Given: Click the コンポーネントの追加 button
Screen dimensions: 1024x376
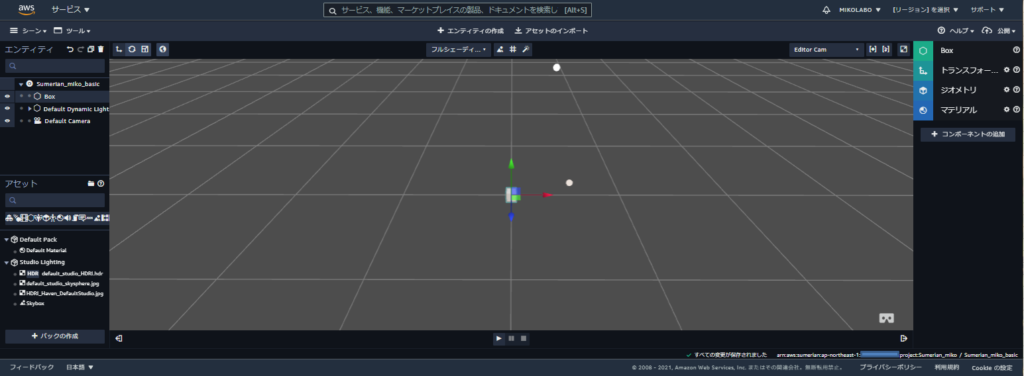Looking at the screenshot, I should 968,134.
